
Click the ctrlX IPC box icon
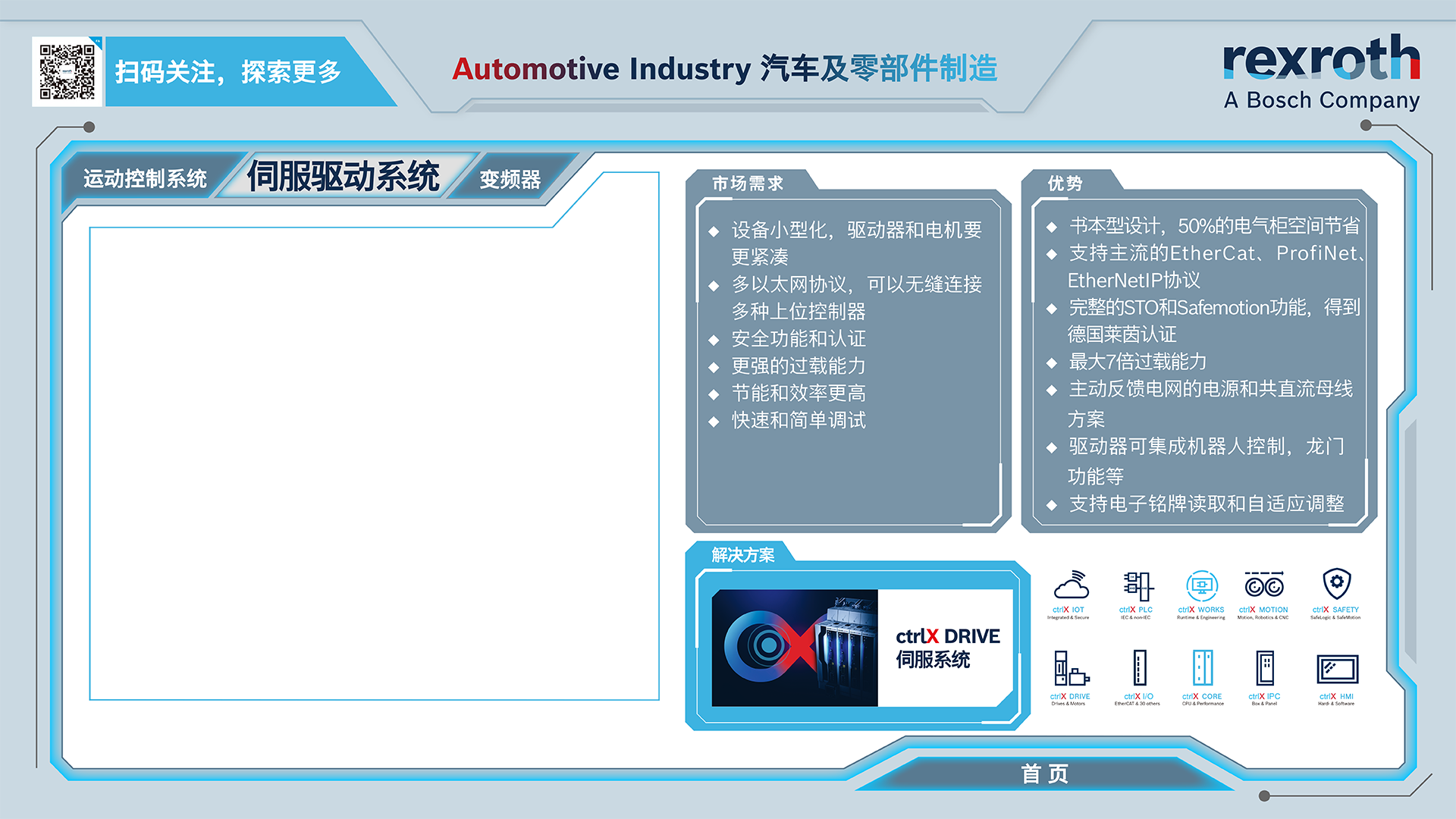point(1264,669)
